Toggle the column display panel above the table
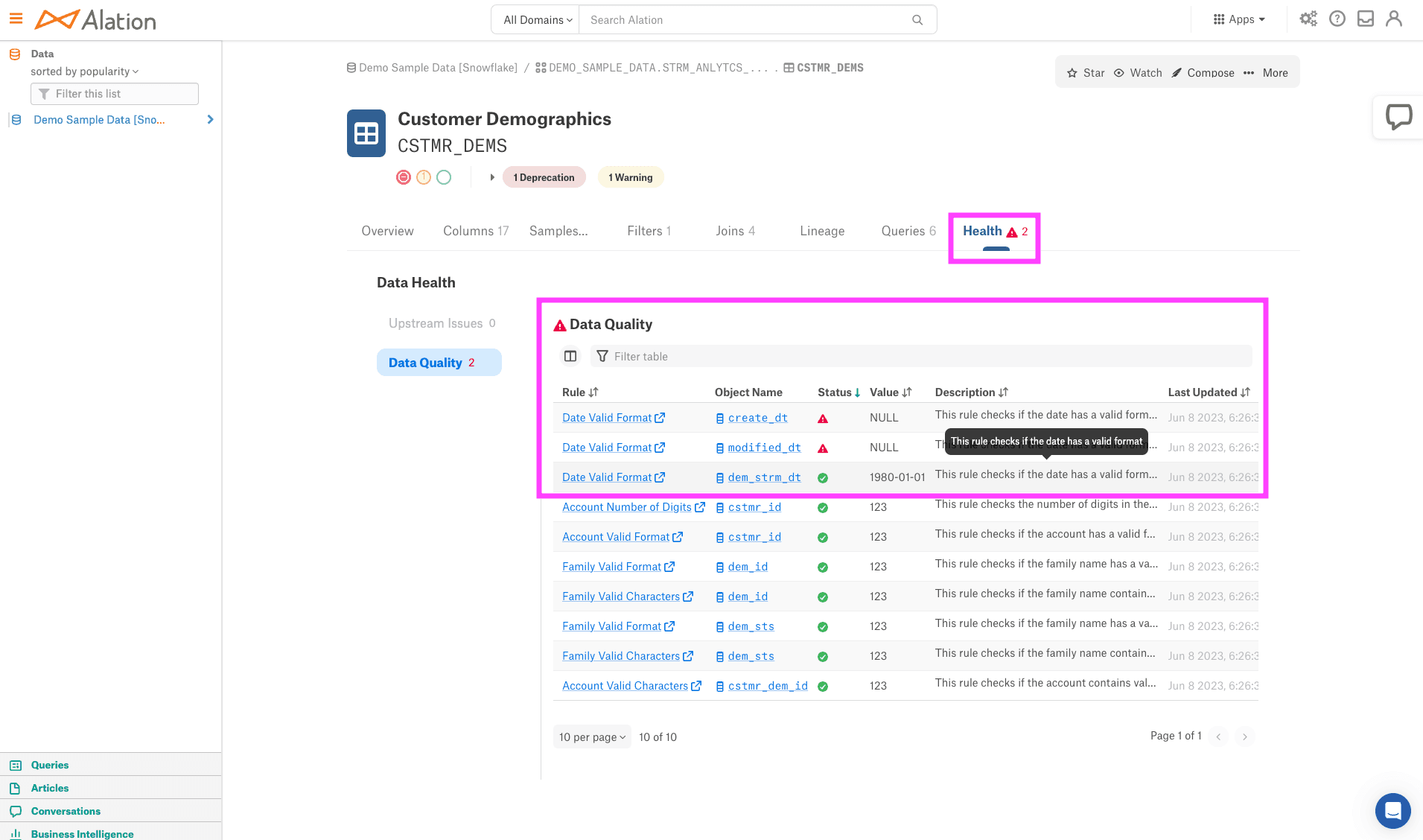 click(570, 356)
